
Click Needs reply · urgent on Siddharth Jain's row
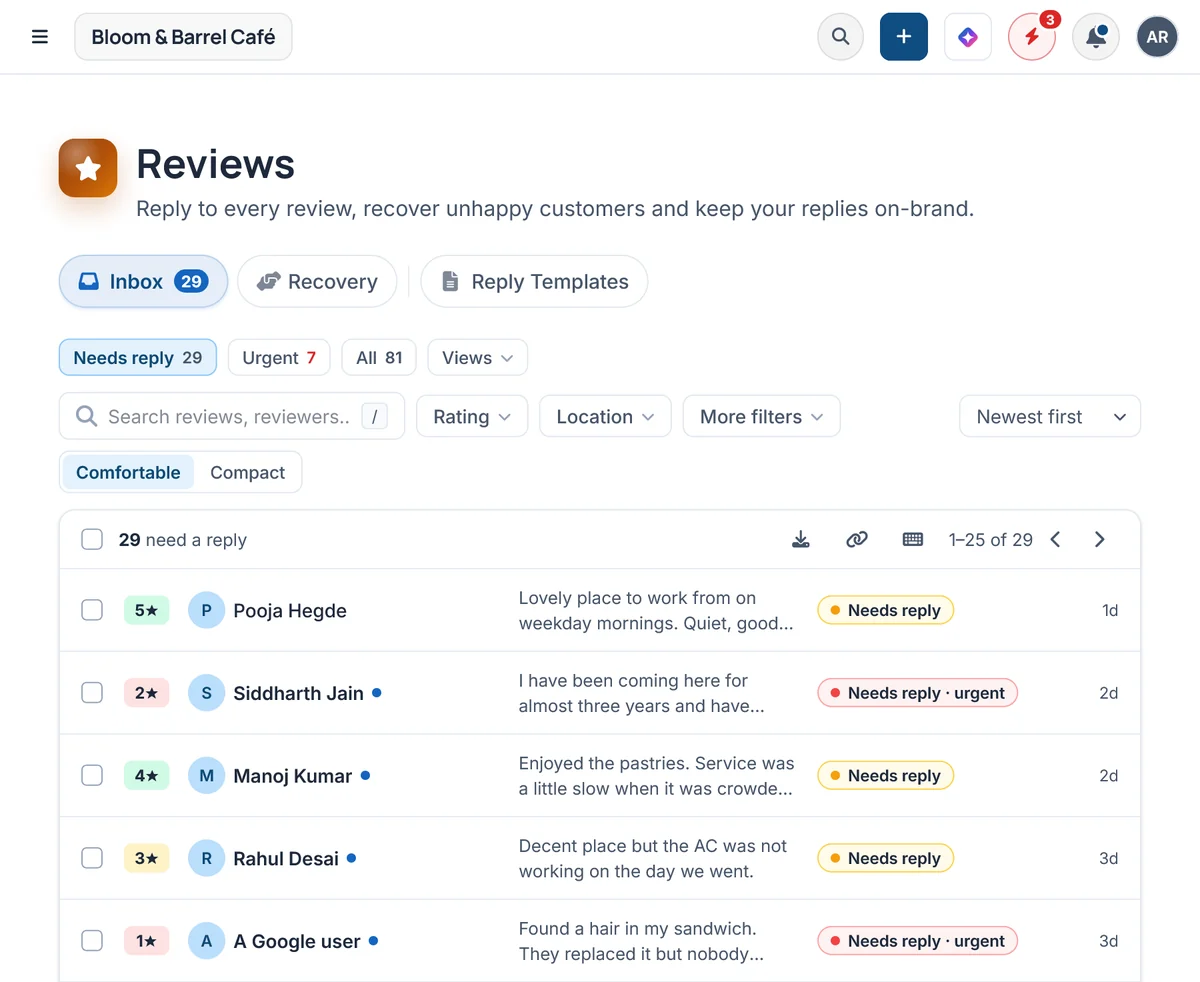917,693
